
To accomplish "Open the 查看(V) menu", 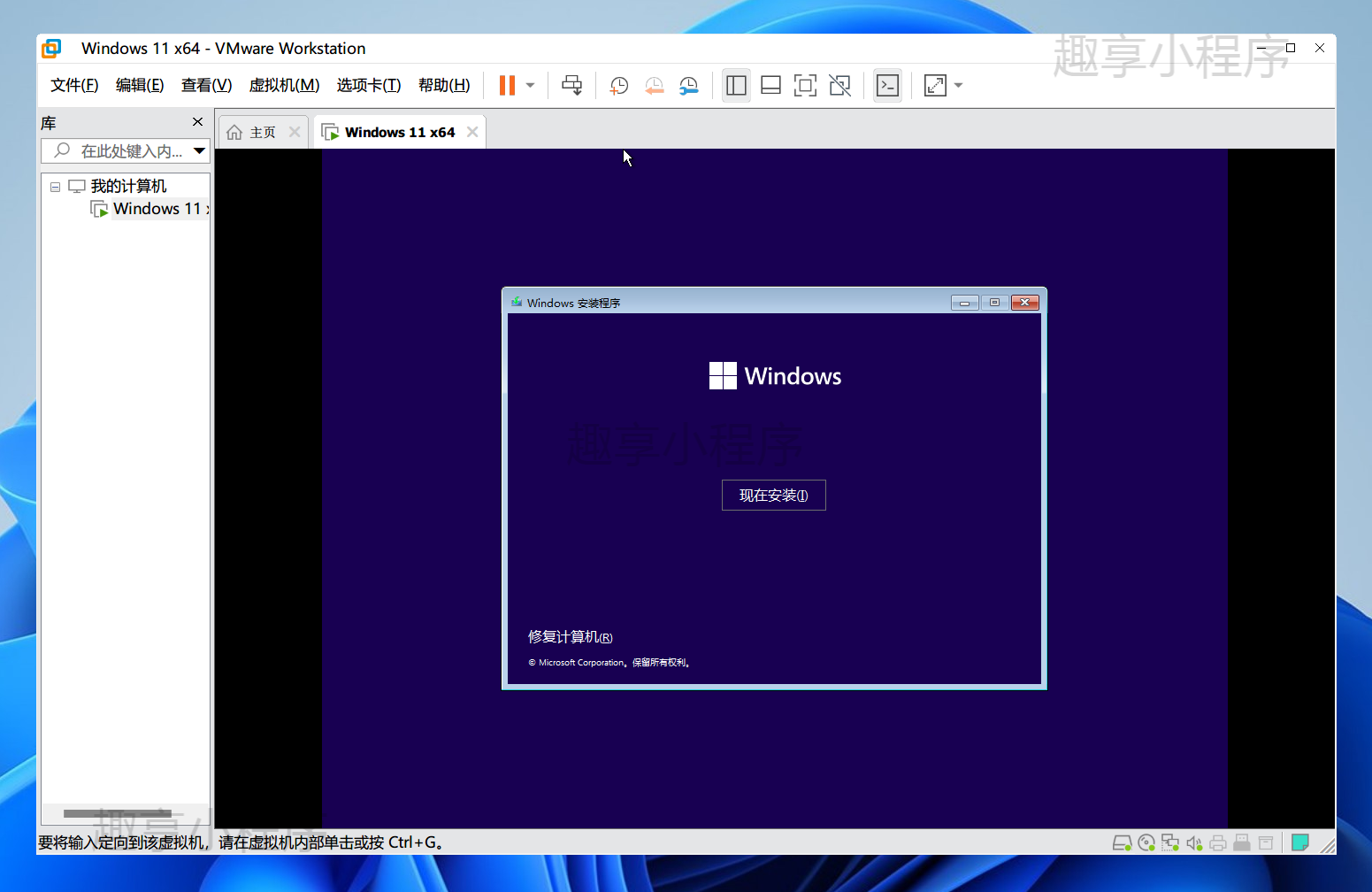I will coord(206,85).
